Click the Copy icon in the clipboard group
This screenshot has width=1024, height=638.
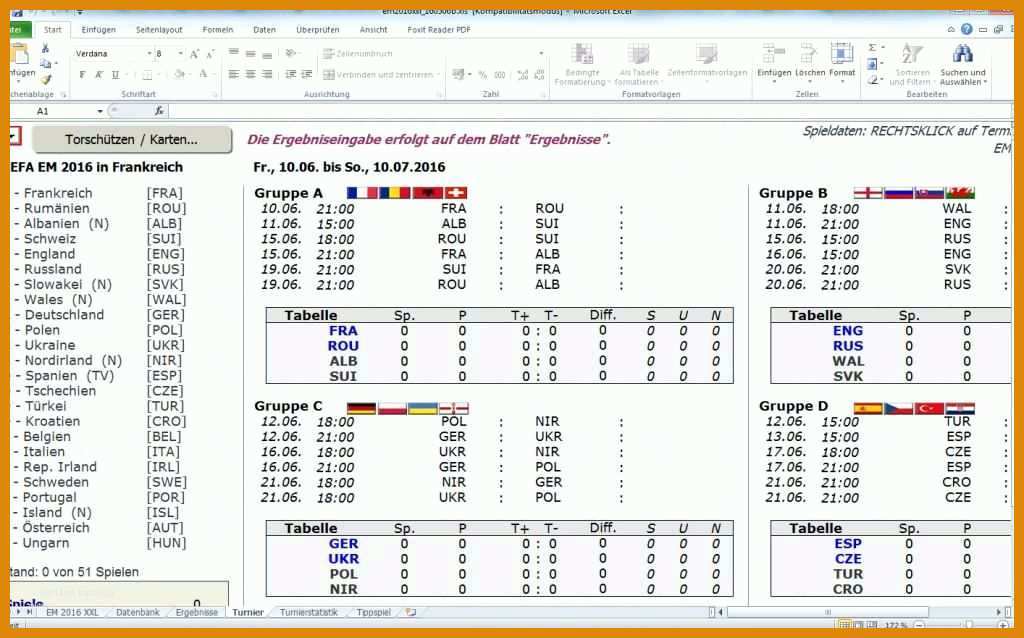tap(46, 63)
